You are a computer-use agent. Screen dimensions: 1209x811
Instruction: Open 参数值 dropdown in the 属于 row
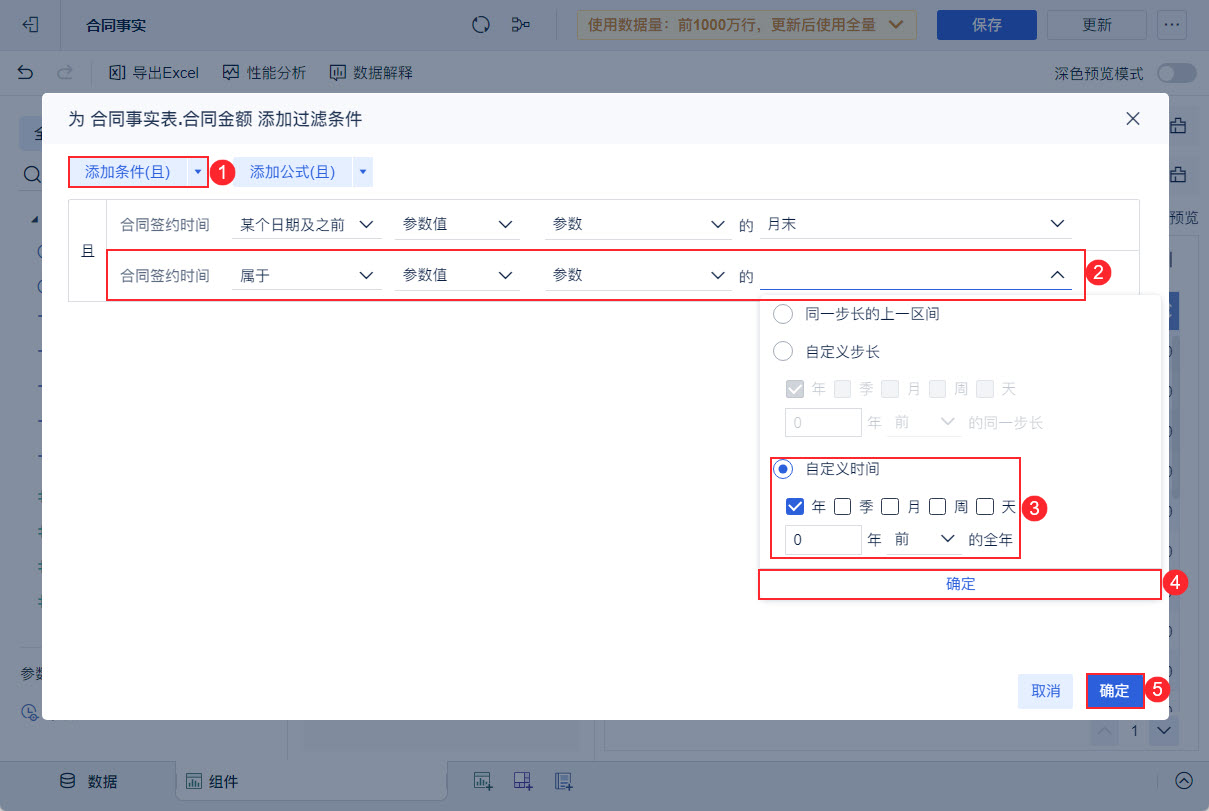click(x=457, y=275)
